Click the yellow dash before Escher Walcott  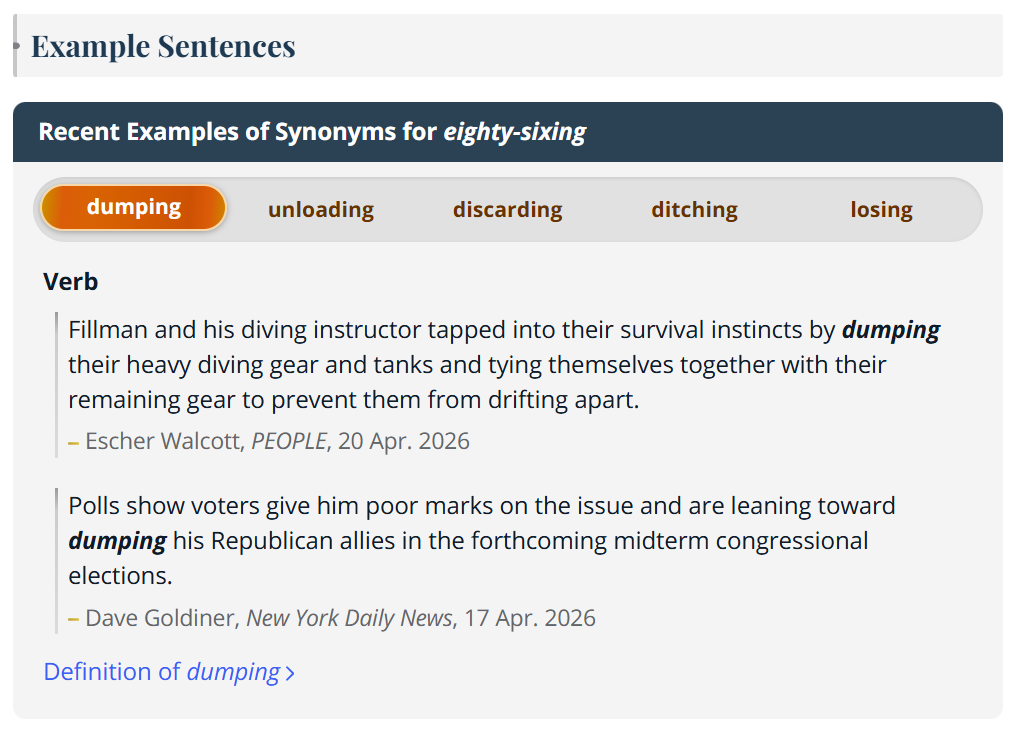click(x=73, y=442)
